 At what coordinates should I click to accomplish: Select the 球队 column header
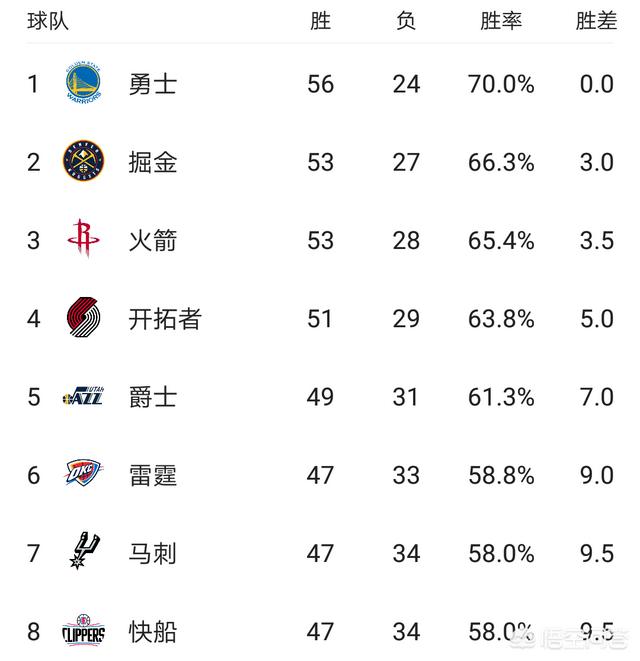48,22
